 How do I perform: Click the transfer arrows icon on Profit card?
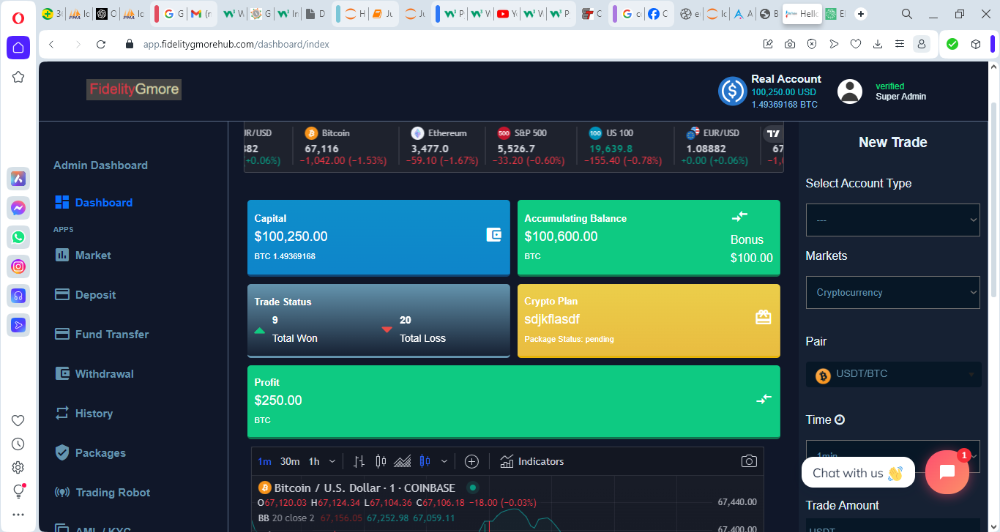[x=764, y=398]
